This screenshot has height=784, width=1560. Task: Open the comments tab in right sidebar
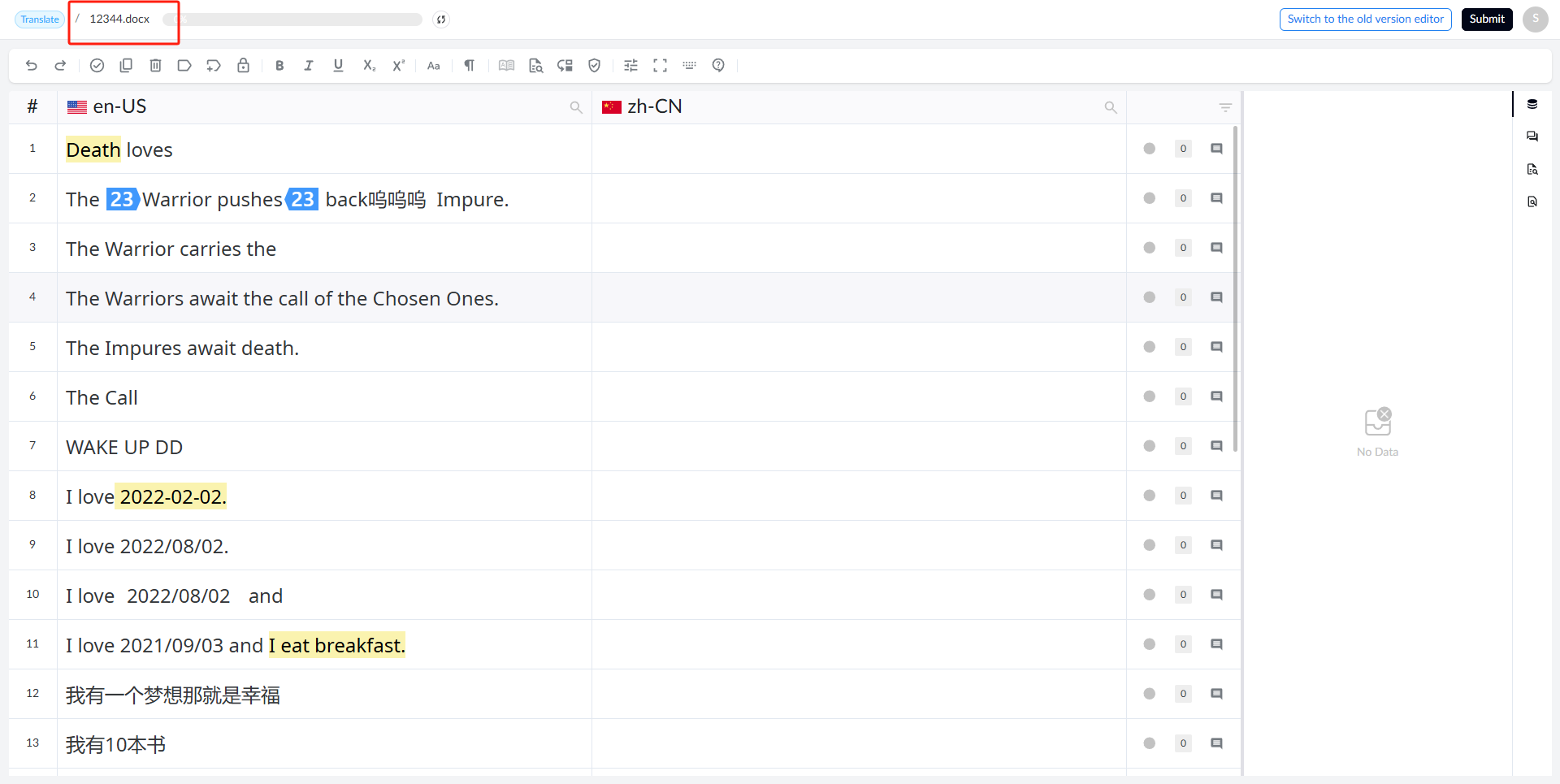pyautogui.click(x=1532, y=136)
